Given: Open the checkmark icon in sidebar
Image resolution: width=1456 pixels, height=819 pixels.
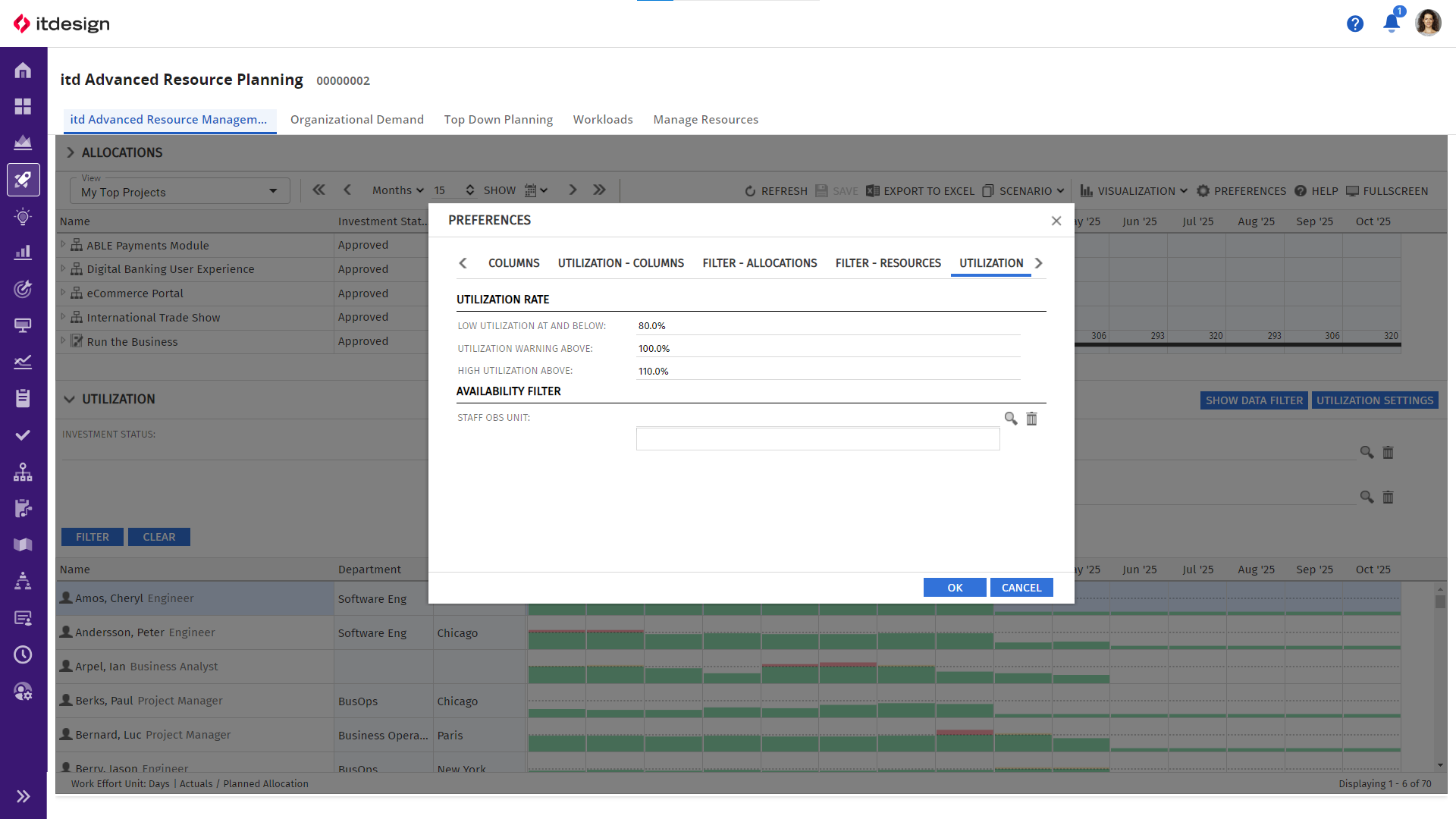Looking at the screenshot, I should point(23,435).
